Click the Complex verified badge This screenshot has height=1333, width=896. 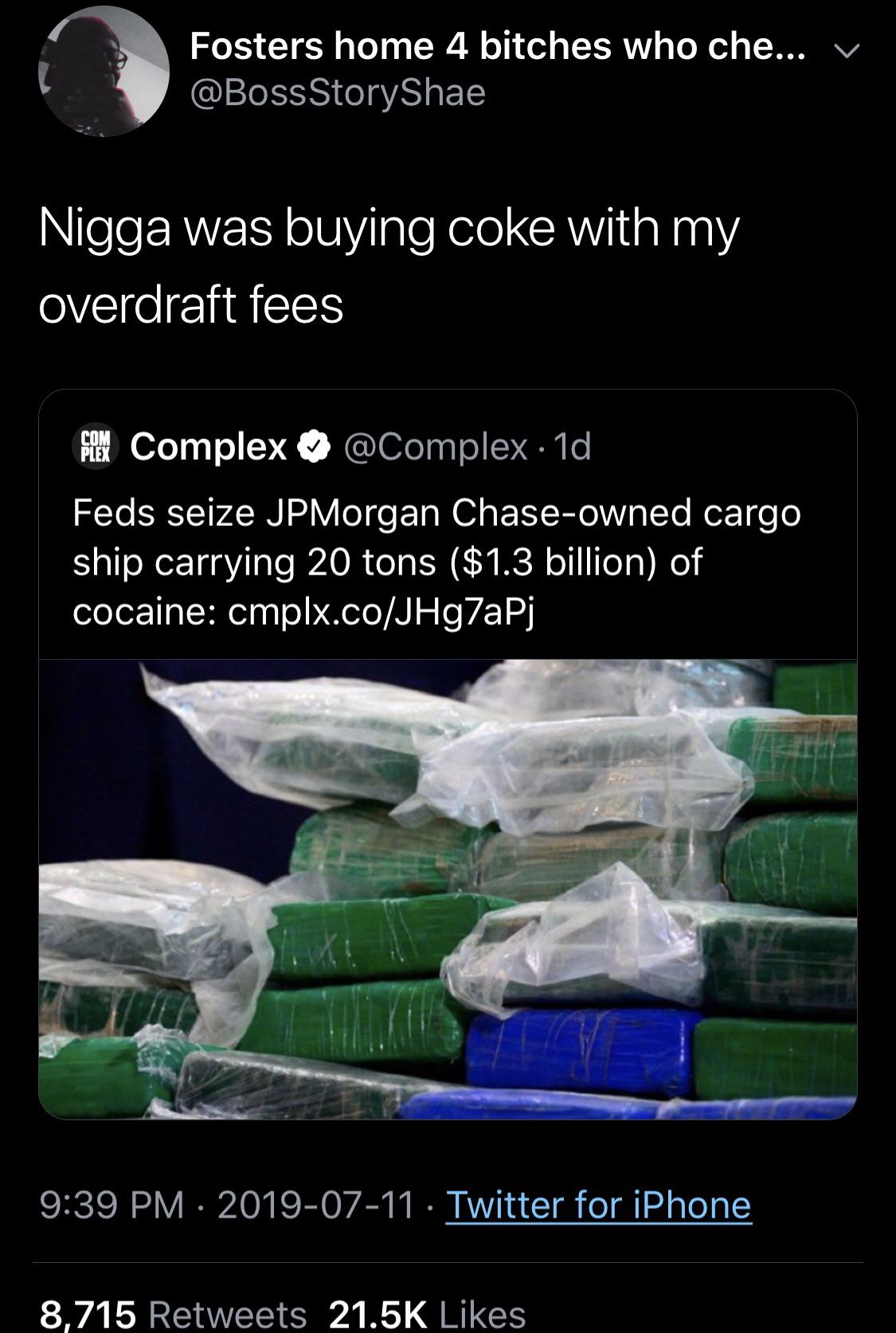click(x=314, y=448)
